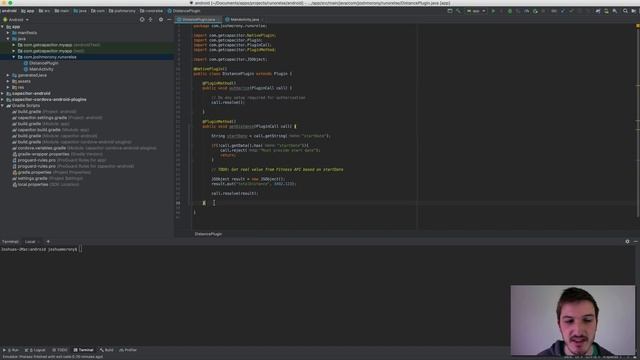This screenshot has height=360, width=640.
Task: Click the call.resolve(result) code line
Action: pos(235,193)
